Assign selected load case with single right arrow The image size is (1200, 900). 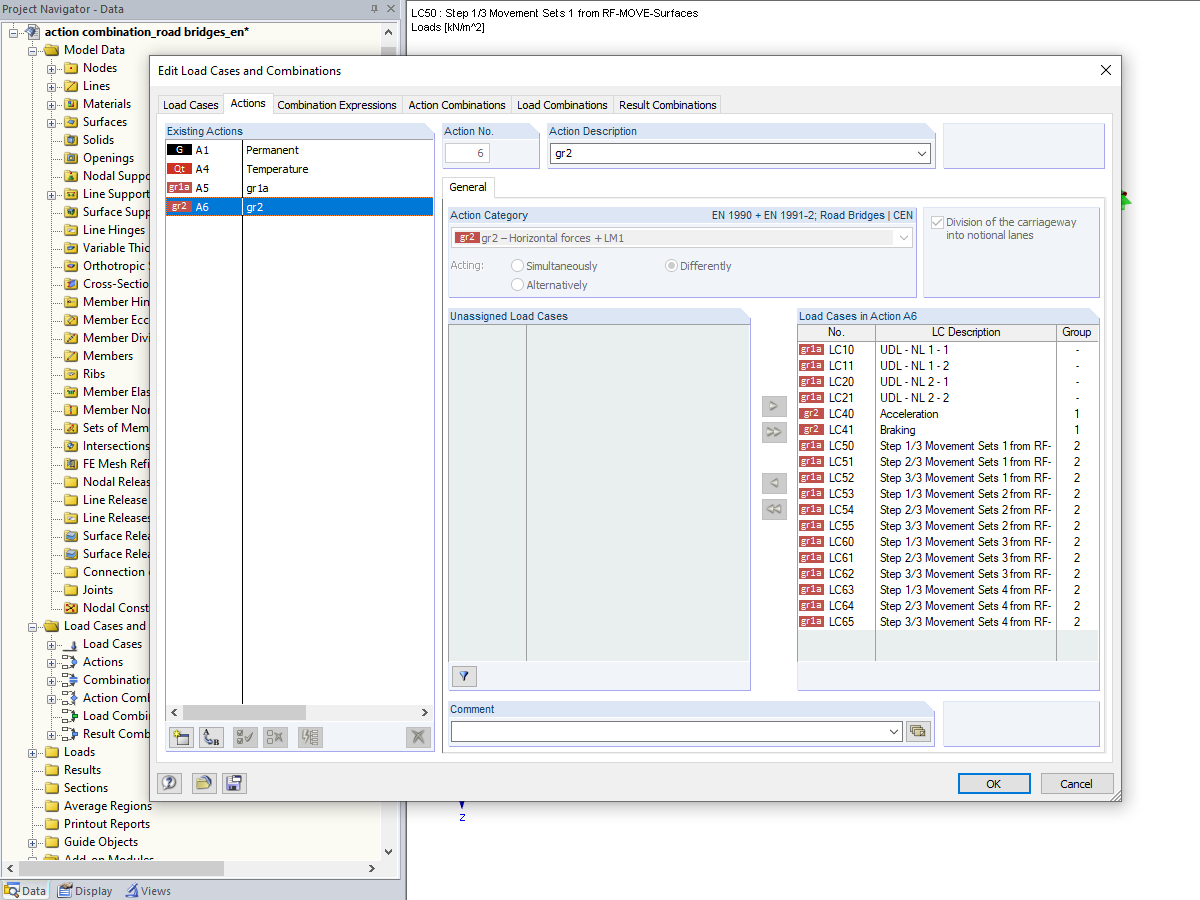tap(774, 407)
